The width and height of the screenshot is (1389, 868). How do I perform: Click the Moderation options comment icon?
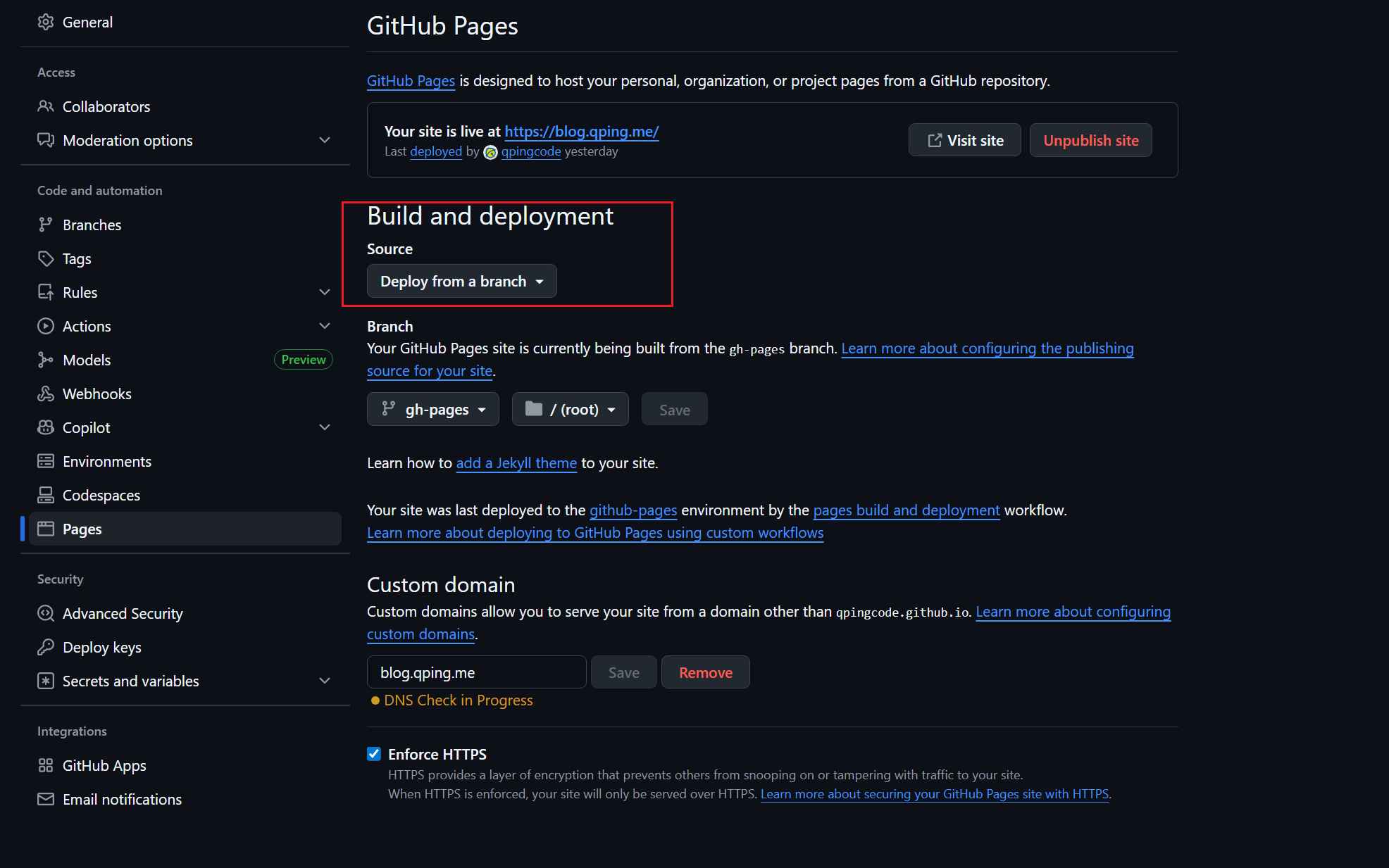click(46, 140)
